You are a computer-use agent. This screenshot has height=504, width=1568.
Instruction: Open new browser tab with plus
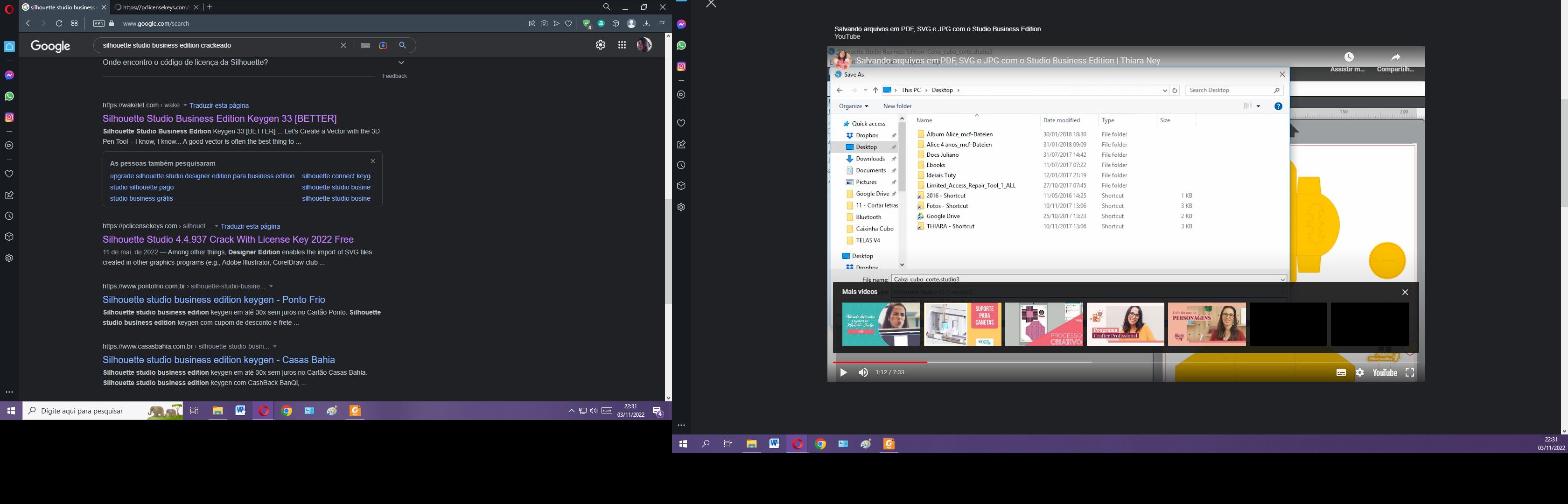pyautogui.click(x=210, y=7)
